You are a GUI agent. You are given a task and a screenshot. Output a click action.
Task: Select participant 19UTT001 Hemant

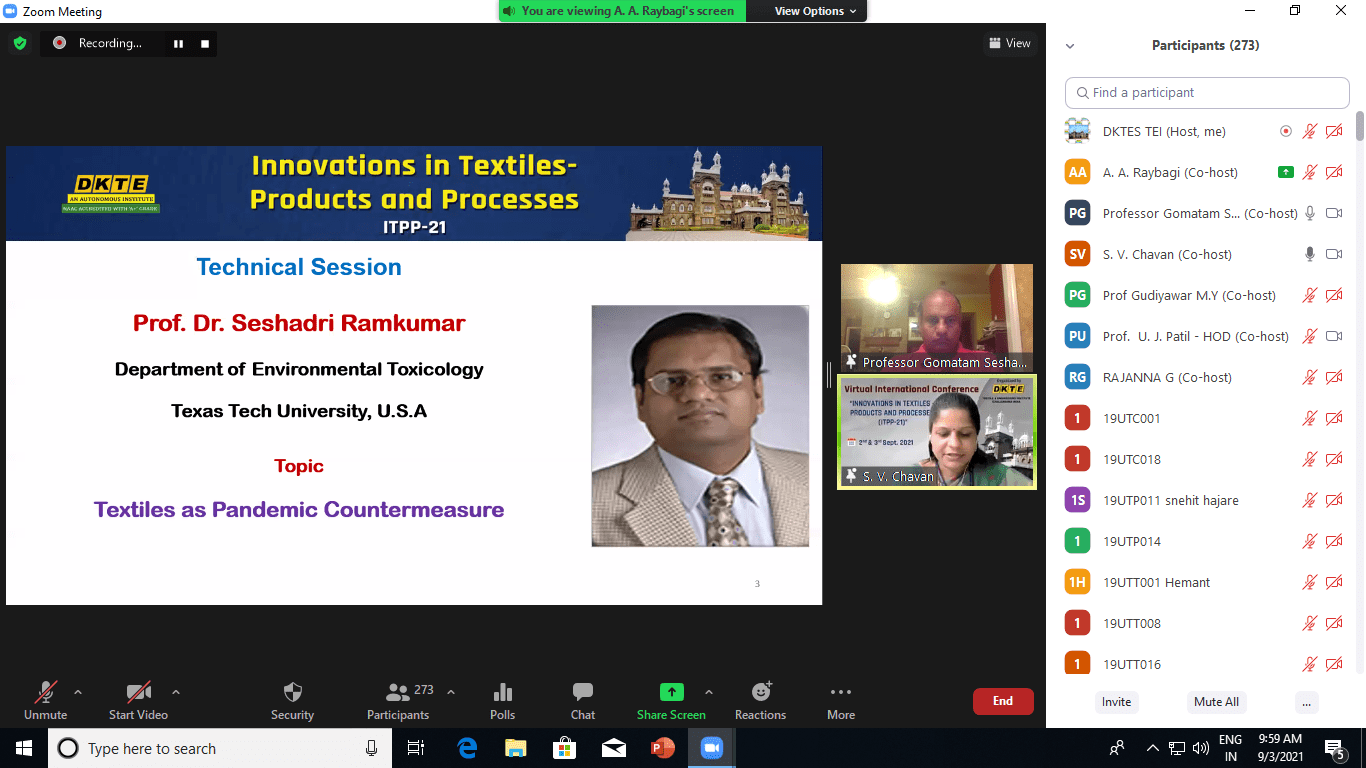click(x=1204, y=582)
